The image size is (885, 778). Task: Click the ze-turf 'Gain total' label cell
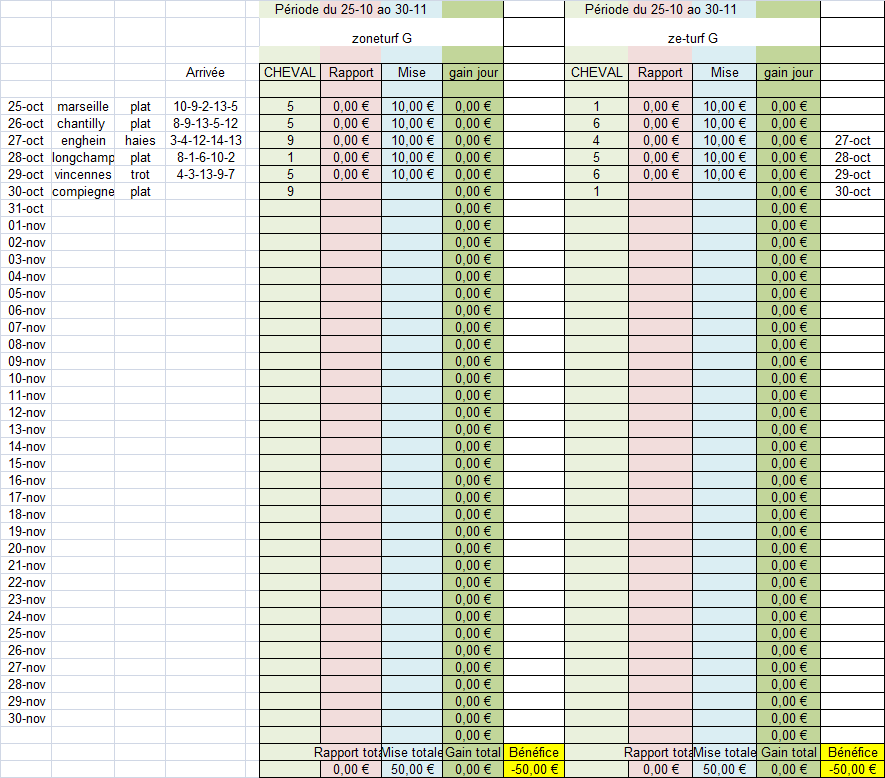788,752
